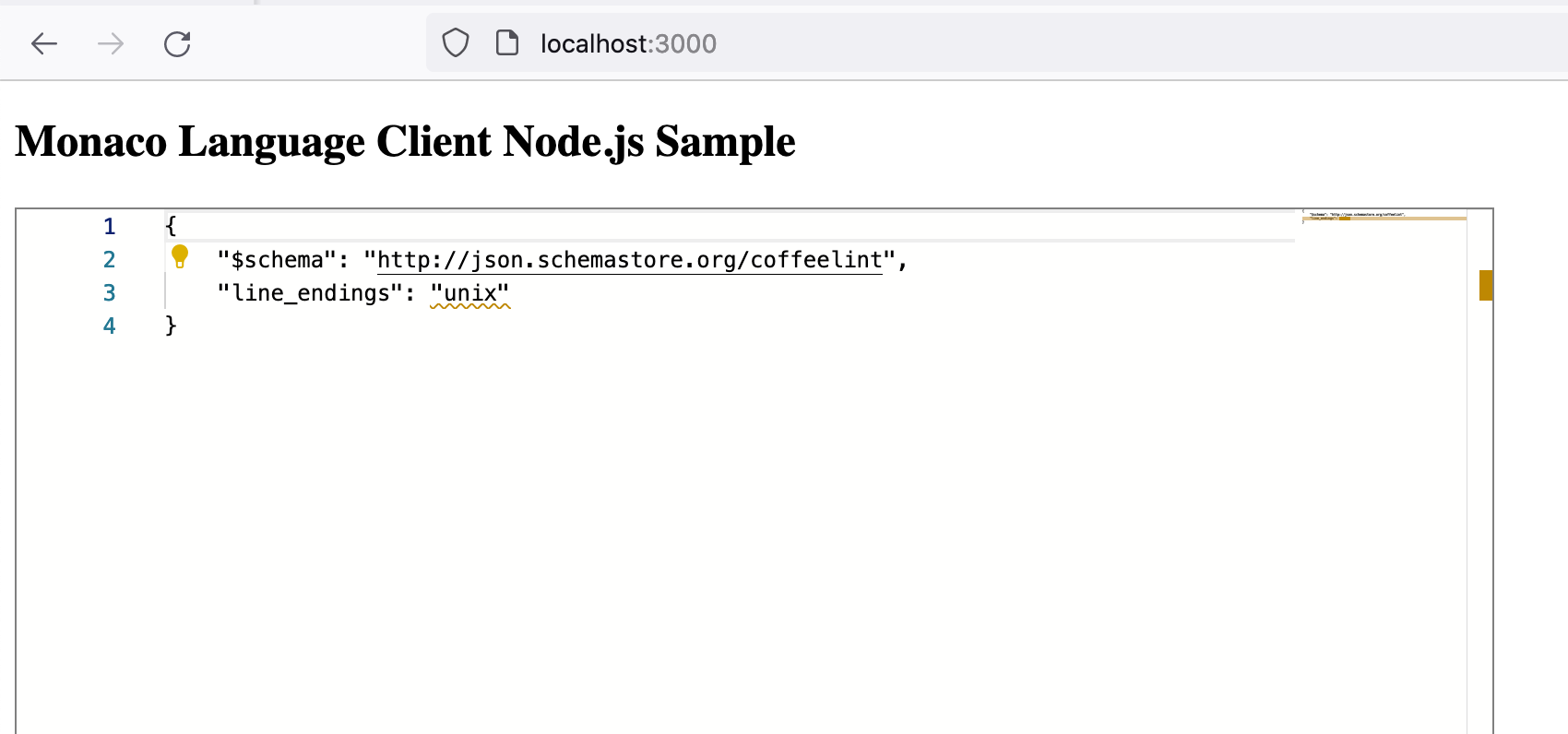Select line number 1 in gutter
This screenshot has height=734, width=1568.
click(110, 227)
